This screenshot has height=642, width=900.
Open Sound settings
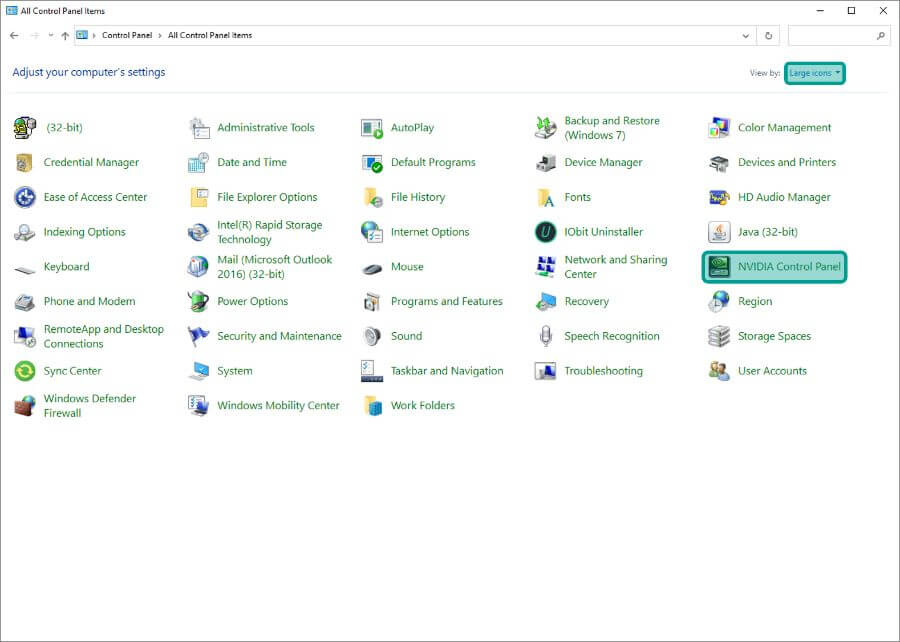(x=406, y=336)
